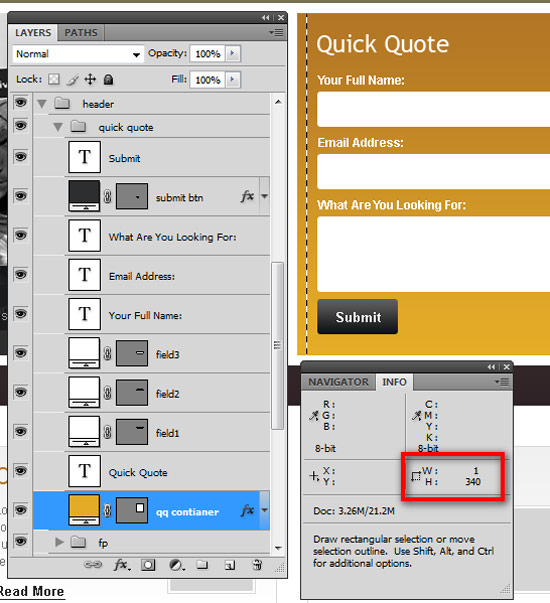Expand the fp folder group
550x603 pixels.
pos(59,542)
